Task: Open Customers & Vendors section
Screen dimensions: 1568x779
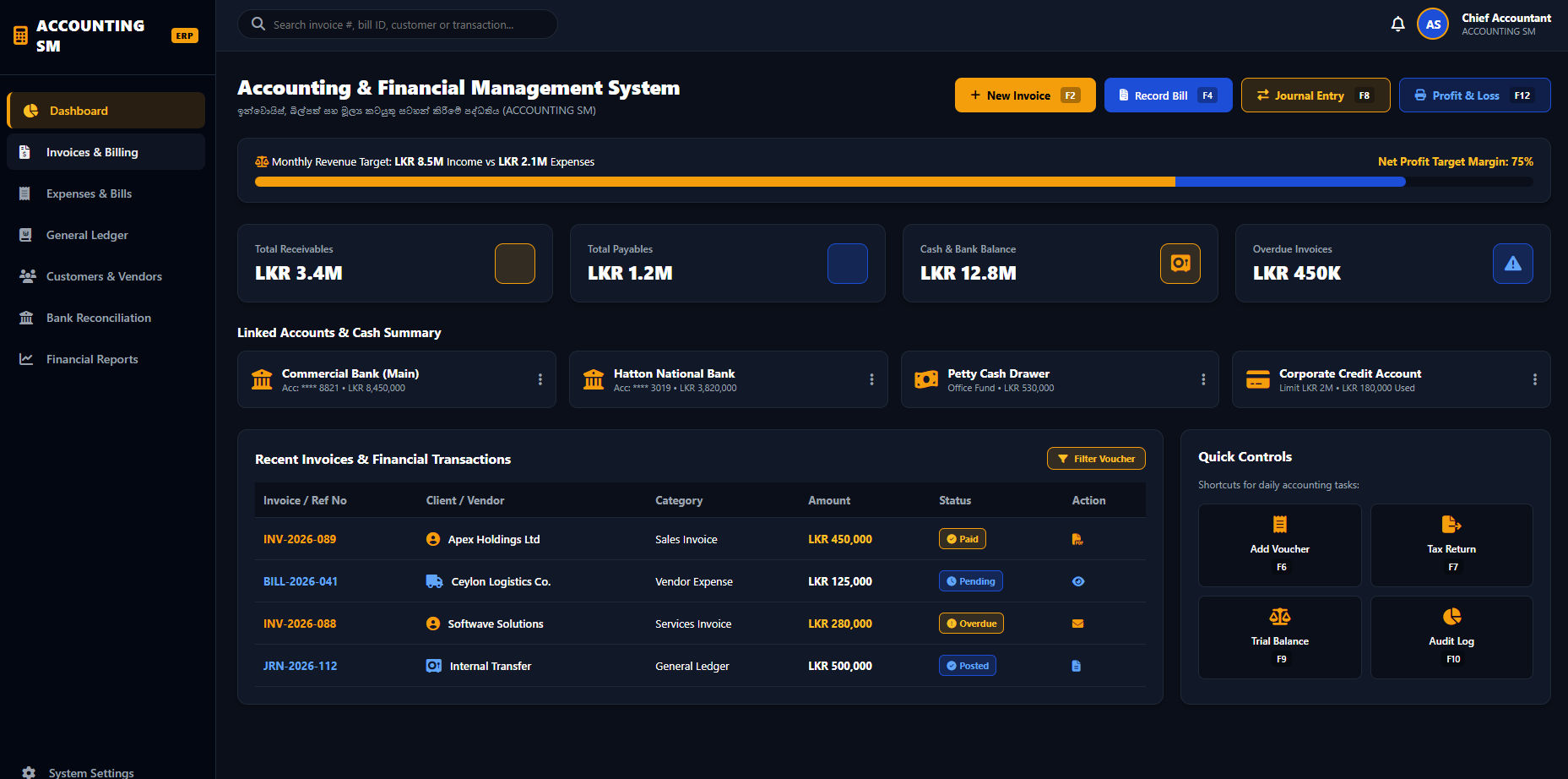Action: tap(106, 276)
